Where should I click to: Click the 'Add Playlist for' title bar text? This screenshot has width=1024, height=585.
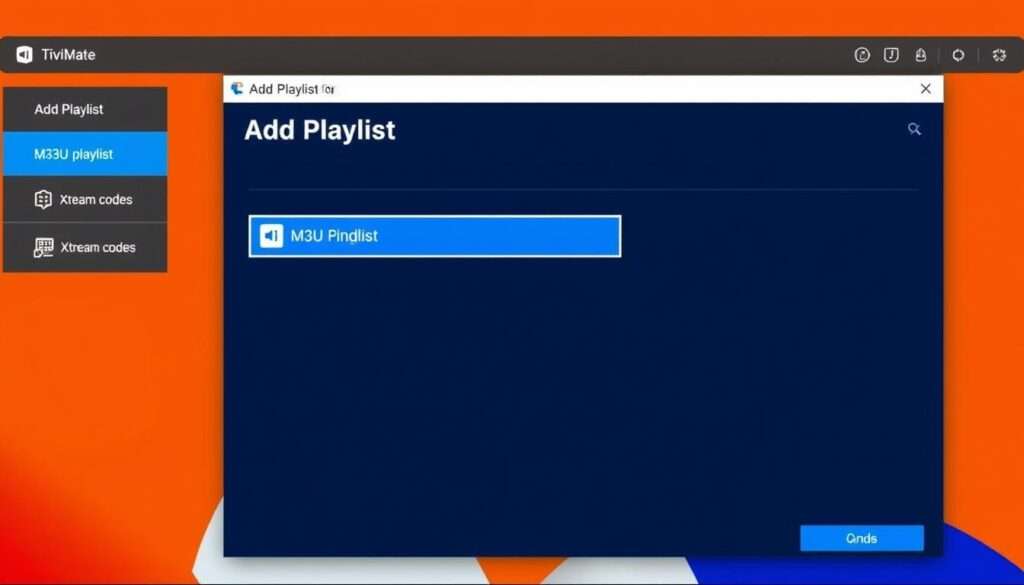pos(292,89)
